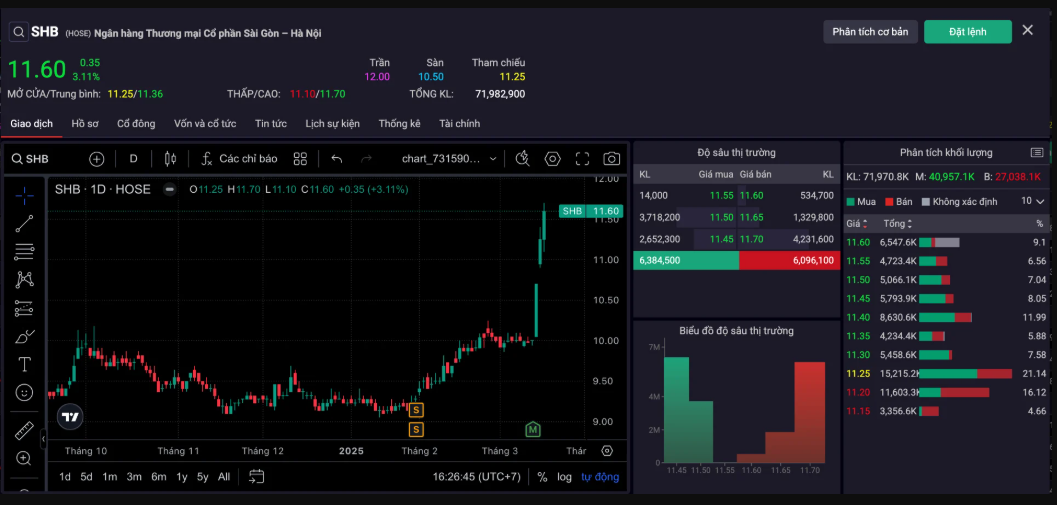Click the green M marker on chart

tap(533, 429)
